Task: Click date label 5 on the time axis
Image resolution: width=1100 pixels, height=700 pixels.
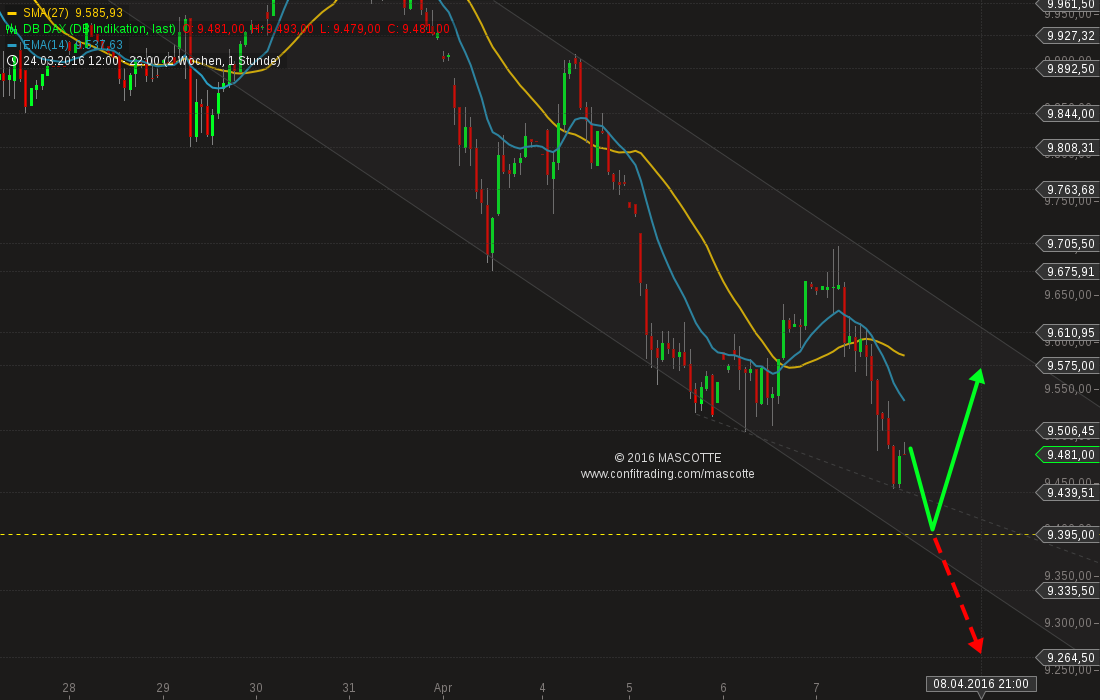Action: (629, 688)
